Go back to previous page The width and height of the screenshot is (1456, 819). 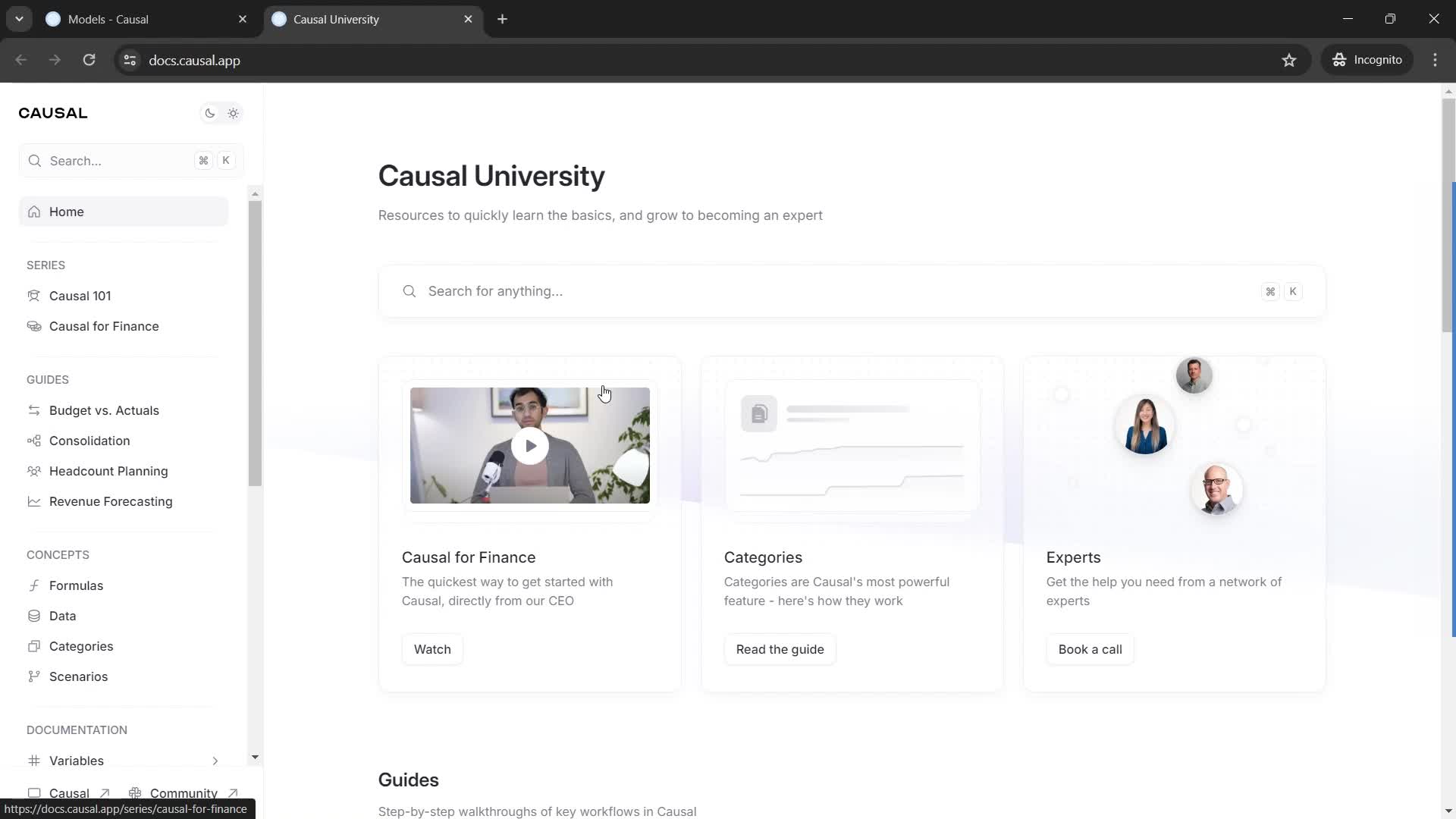(20, 60)
